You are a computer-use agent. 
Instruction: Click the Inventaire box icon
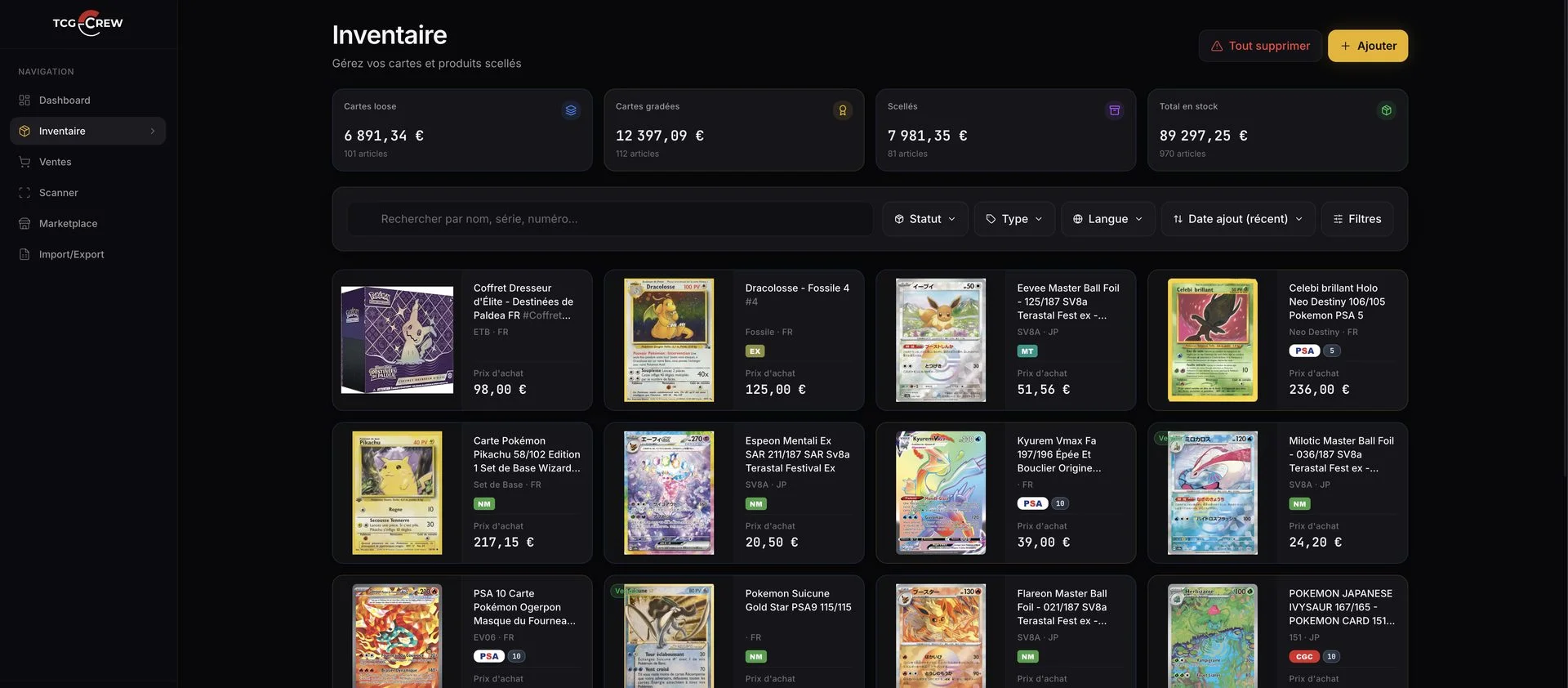click(x=24, y=131)
